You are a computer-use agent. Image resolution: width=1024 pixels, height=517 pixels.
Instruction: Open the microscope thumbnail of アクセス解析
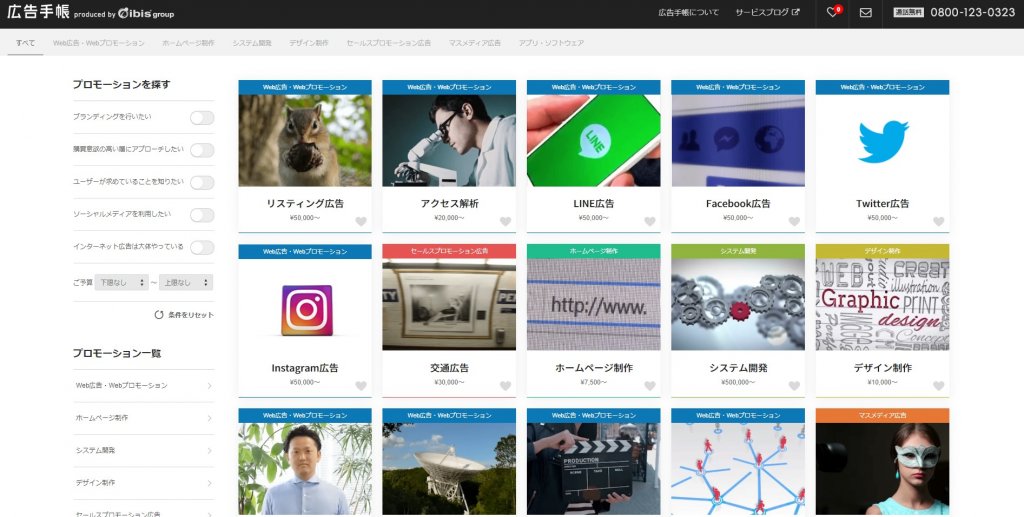449,140
